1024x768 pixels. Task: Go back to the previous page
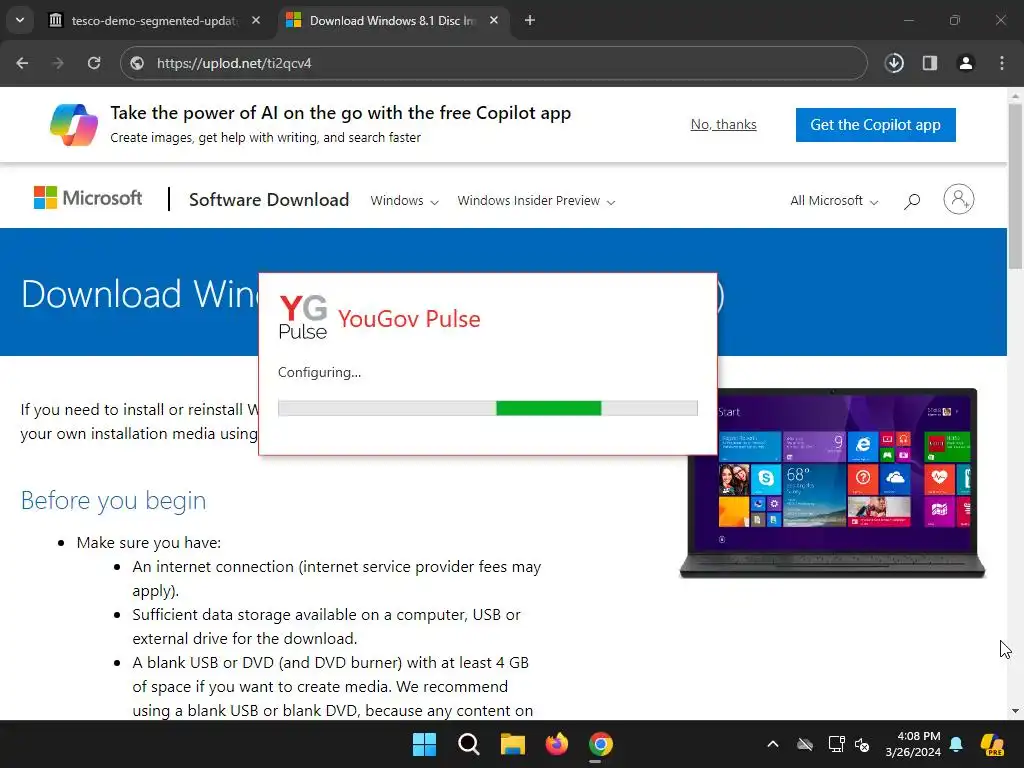22,63
